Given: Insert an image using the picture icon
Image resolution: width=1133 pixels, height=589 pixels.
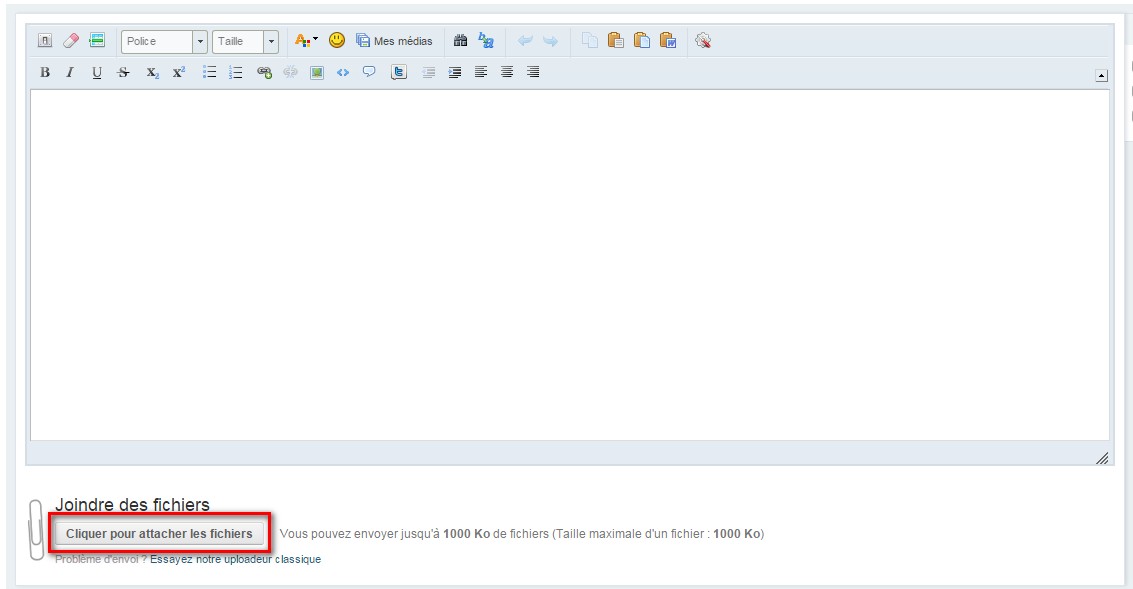Looking at the screenshot, I should (317, 72).
